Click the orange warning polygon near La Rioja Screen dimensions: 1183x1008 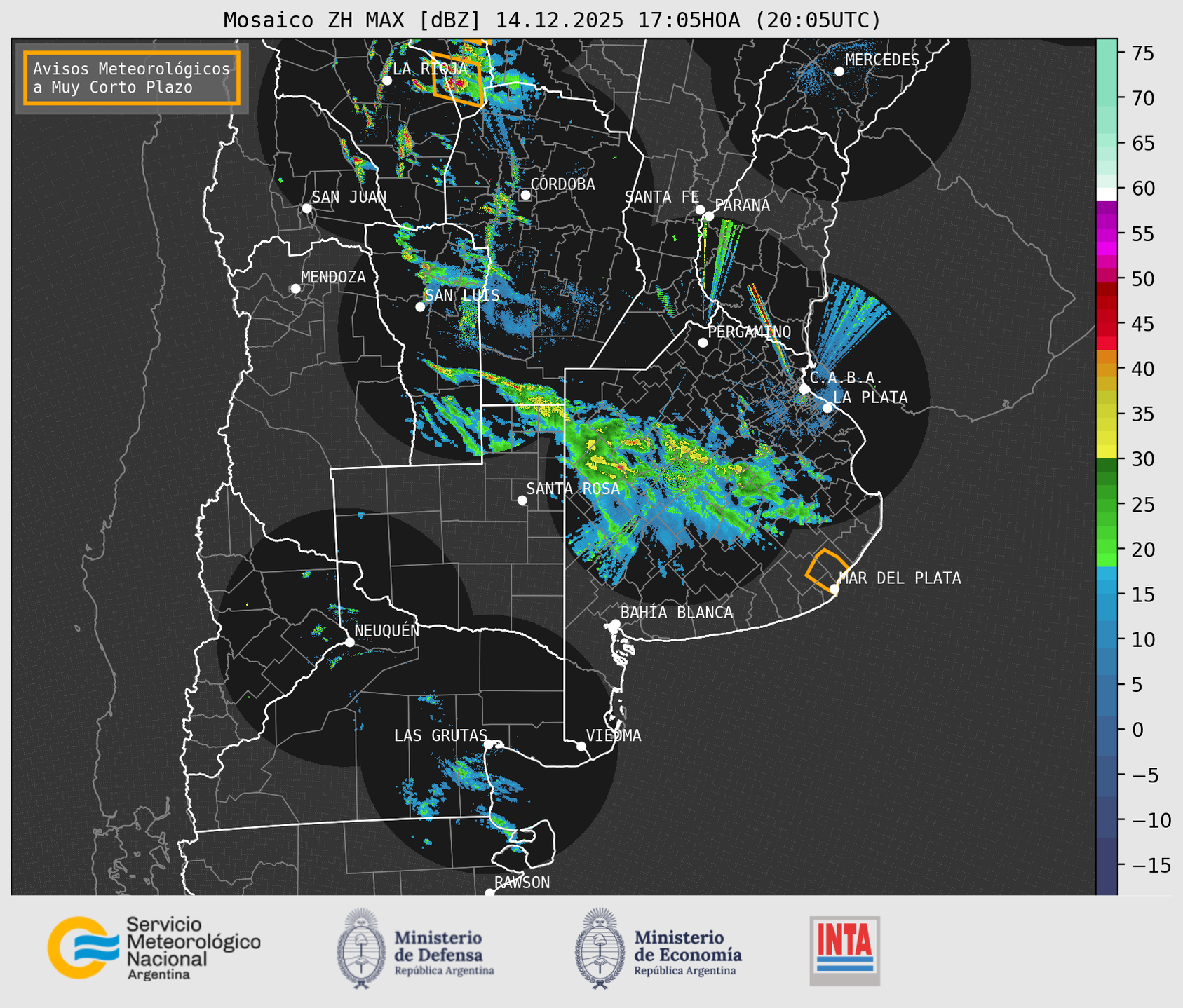(457, 79)
